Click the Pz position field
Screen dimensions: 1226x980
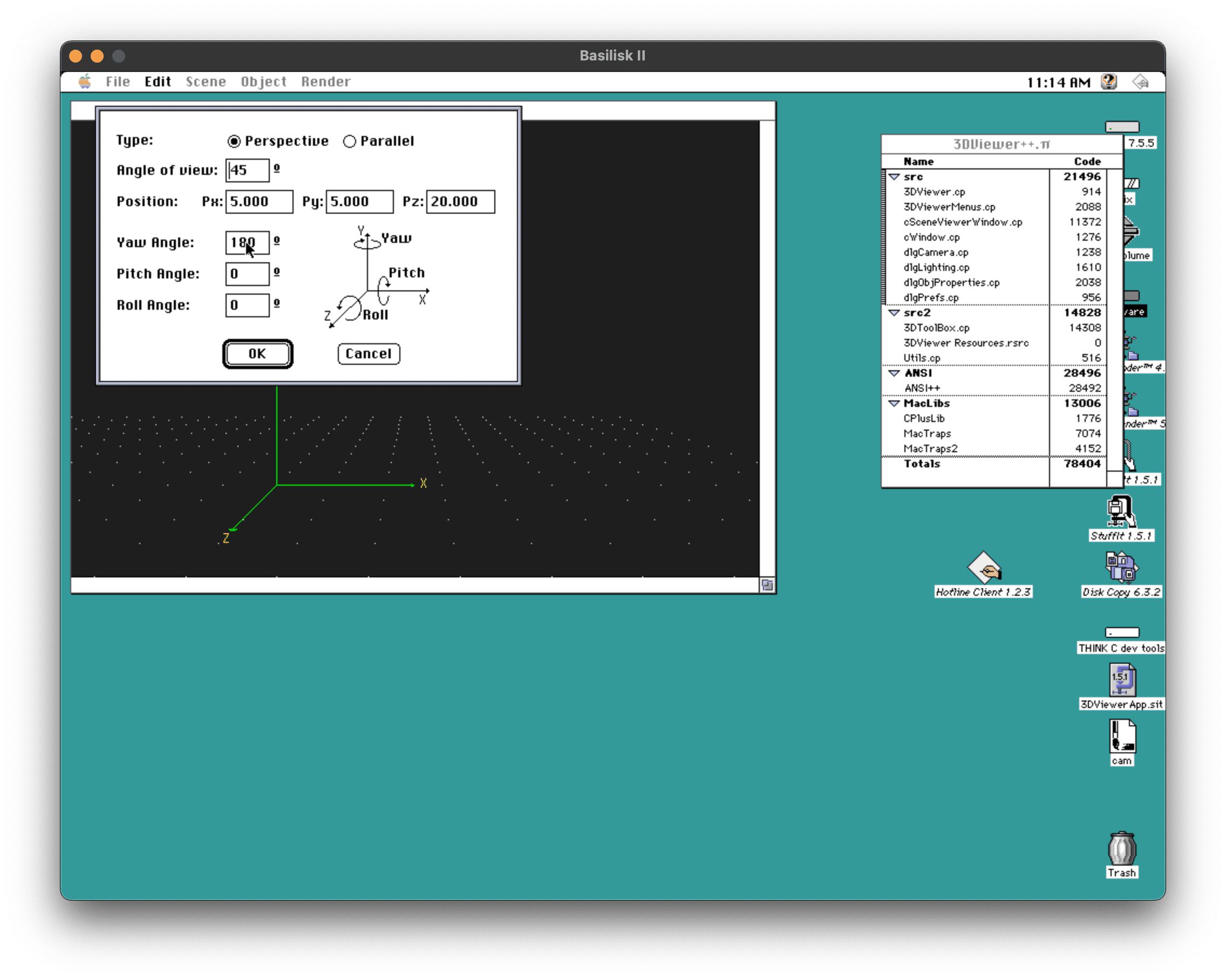[461, 201]
